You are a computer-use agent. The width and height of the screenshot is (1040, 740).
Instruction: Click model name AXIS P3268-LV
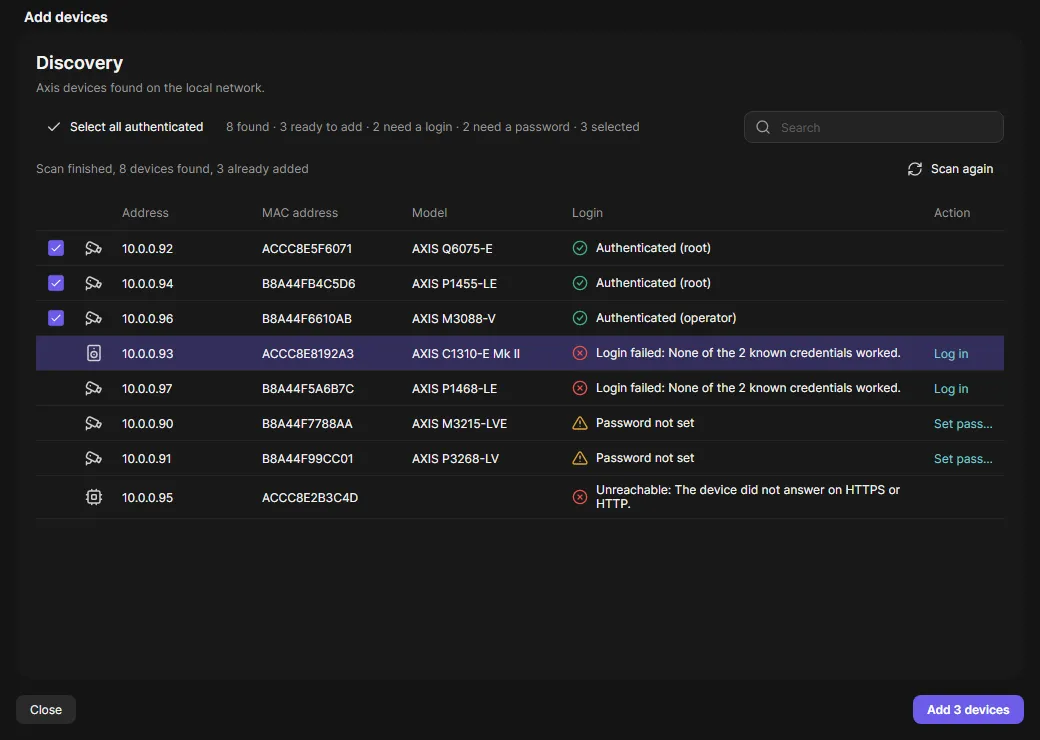pos(456,459)
